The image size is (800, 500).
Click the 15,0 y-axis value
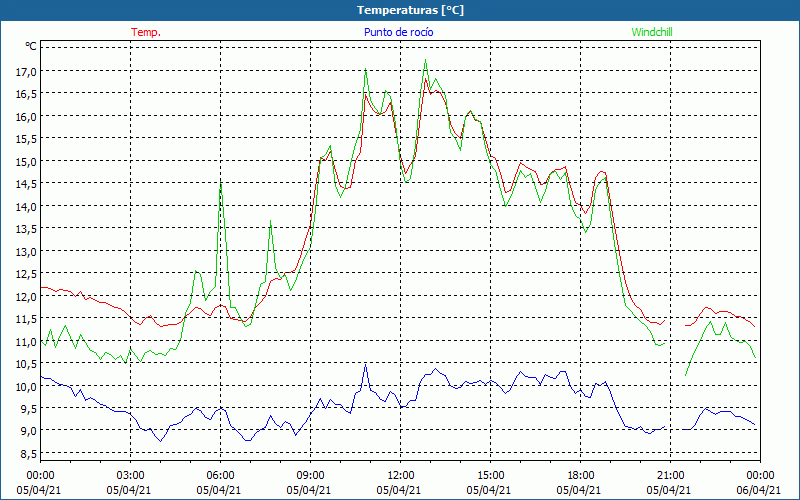[x=26, y=162]
